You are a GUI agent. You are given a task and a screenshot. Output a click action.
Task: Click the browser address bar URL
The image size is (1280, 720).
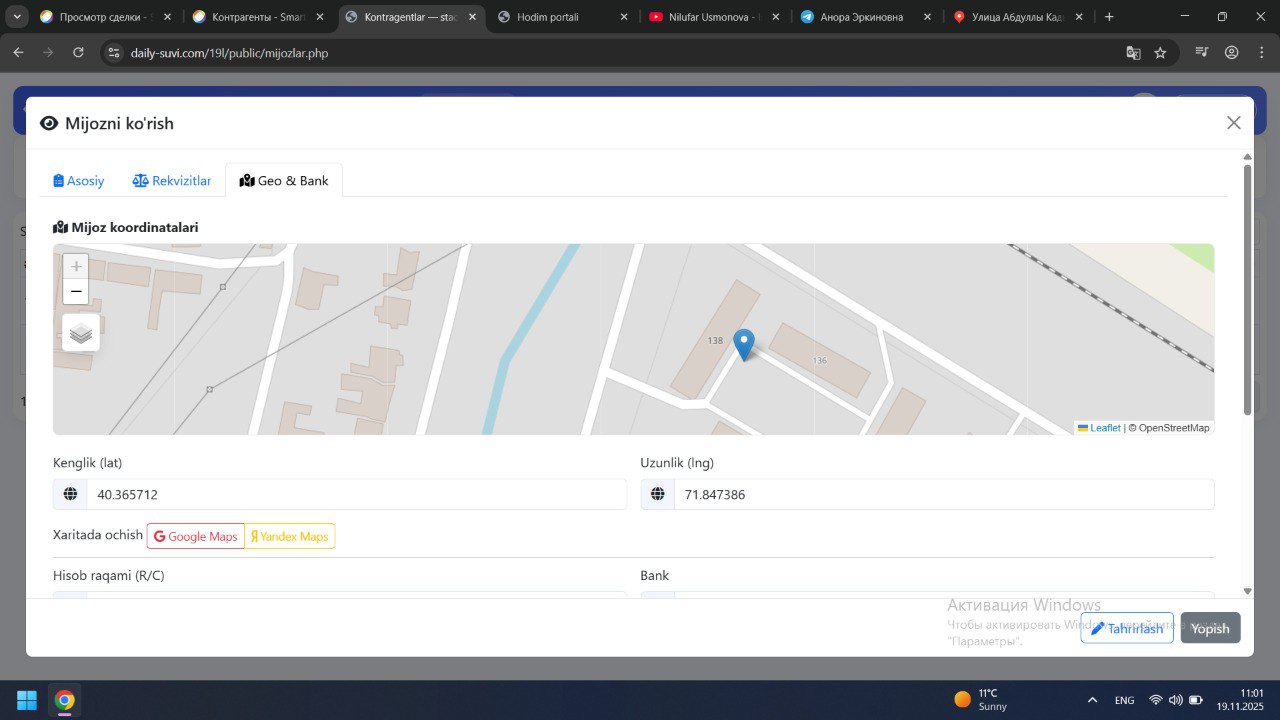pyautogui.click(x=229, y=53)
